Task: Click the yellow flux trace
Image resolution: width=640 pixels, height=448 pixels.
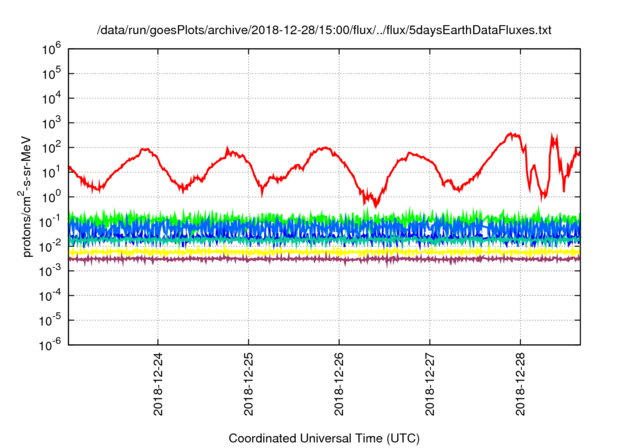Action: [x=324, y=252]
